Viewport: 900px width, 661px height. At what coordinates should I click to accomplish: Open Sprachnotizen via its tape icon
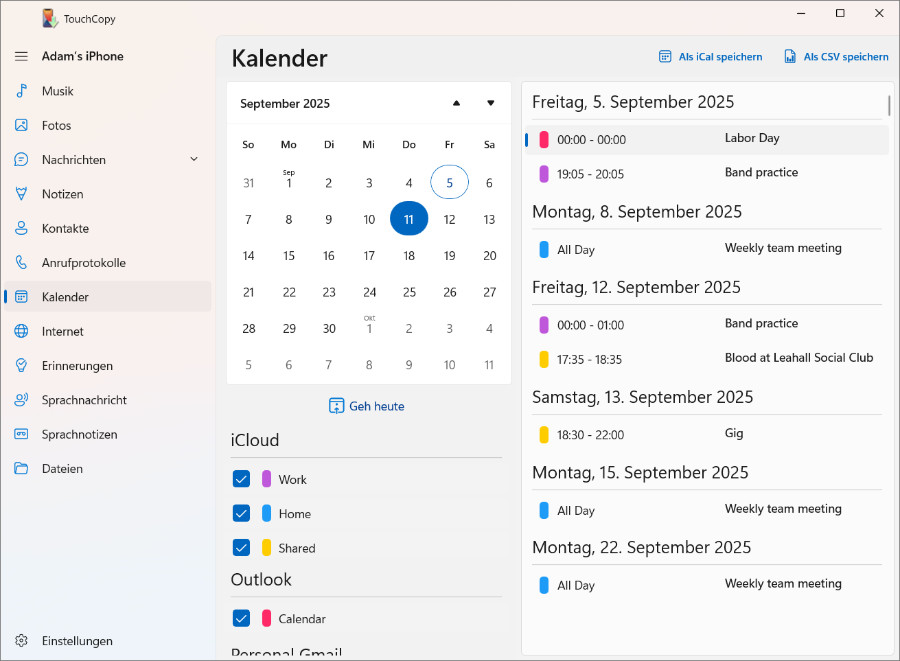pos(21,435)
